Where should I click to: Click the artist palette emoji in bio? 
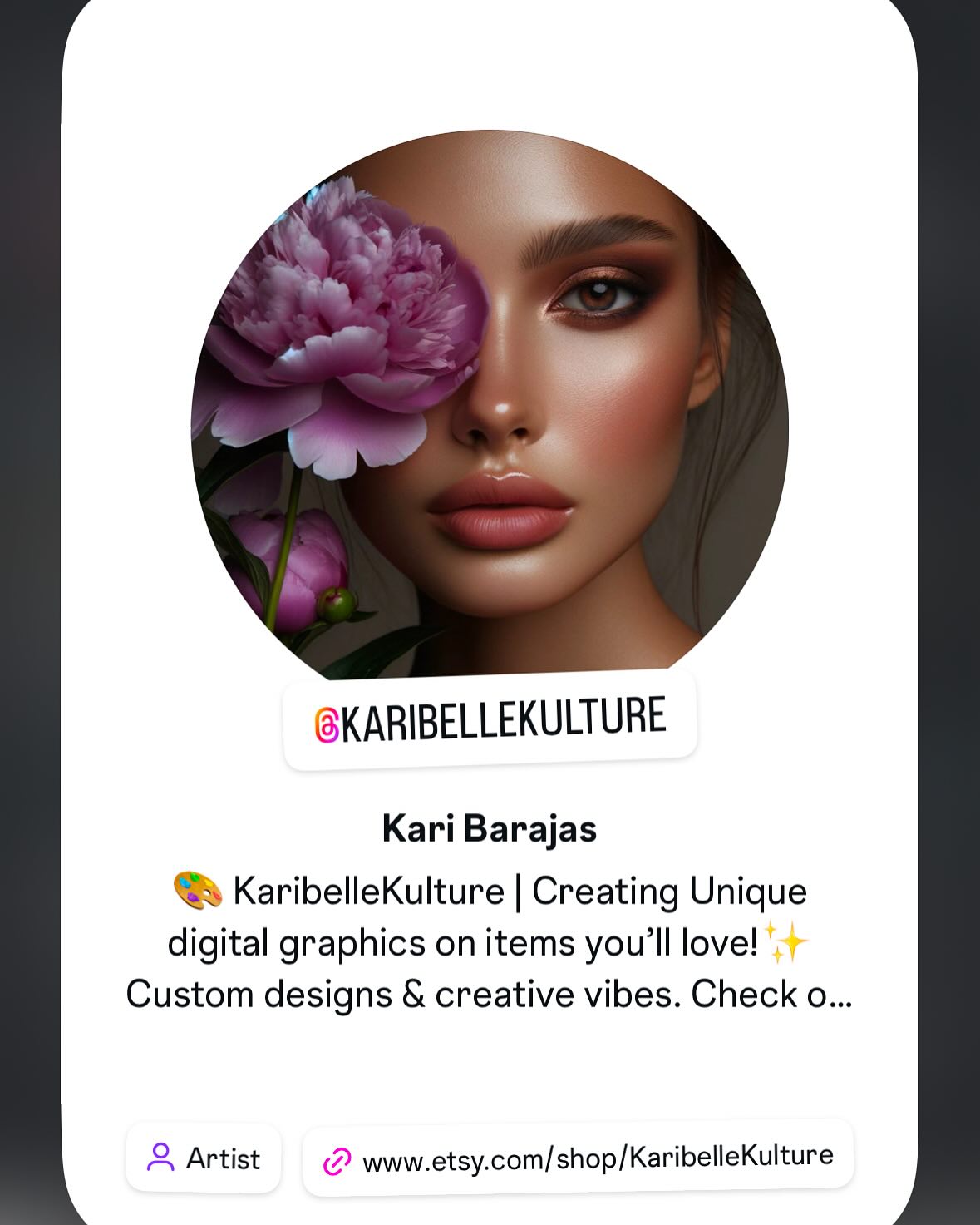(198, 891)
